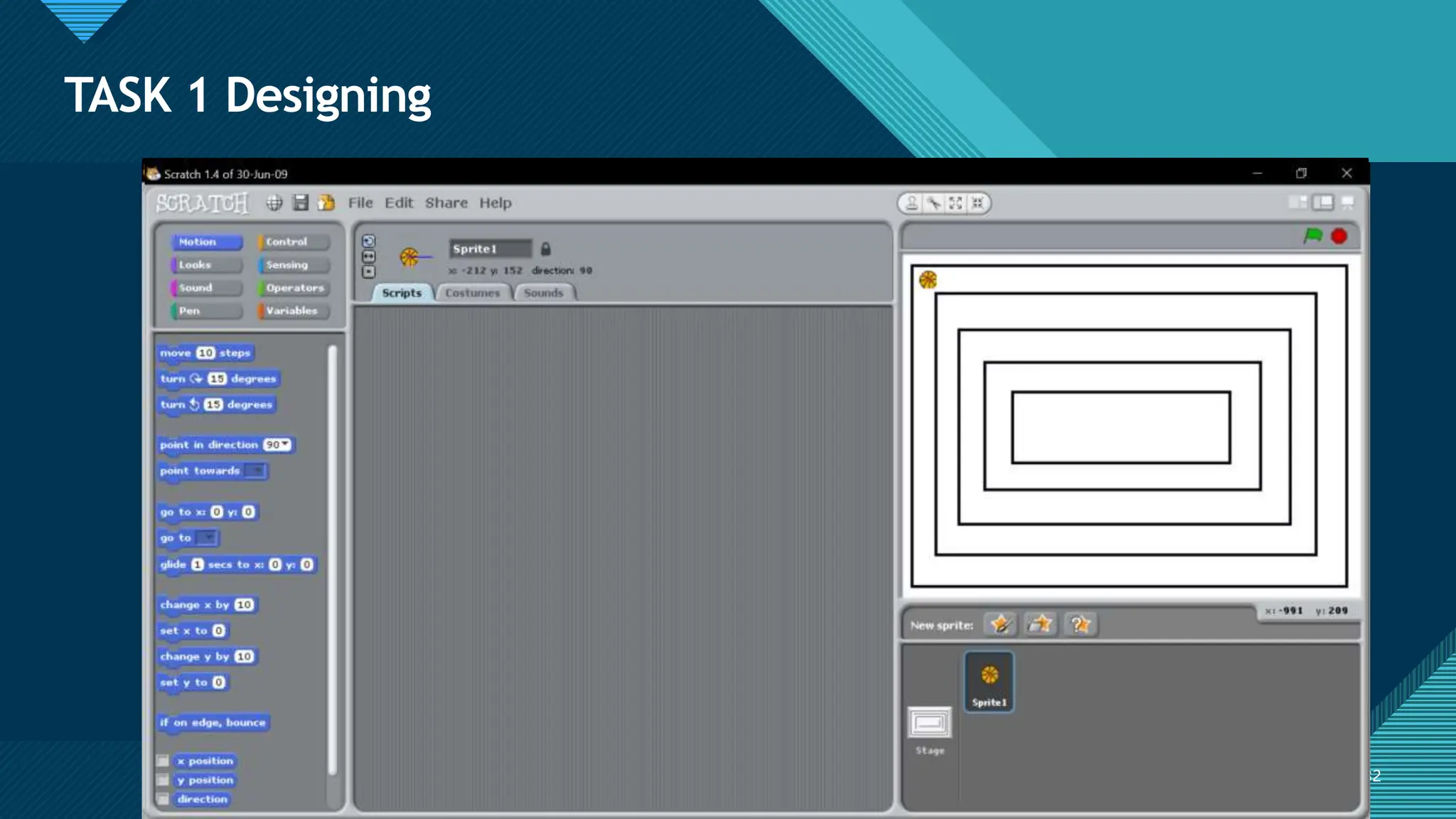Image resolution: width=1456 pixels, height=819 pixels.
Task: Click the save project floppy icon
Action: tap(301, 203)
